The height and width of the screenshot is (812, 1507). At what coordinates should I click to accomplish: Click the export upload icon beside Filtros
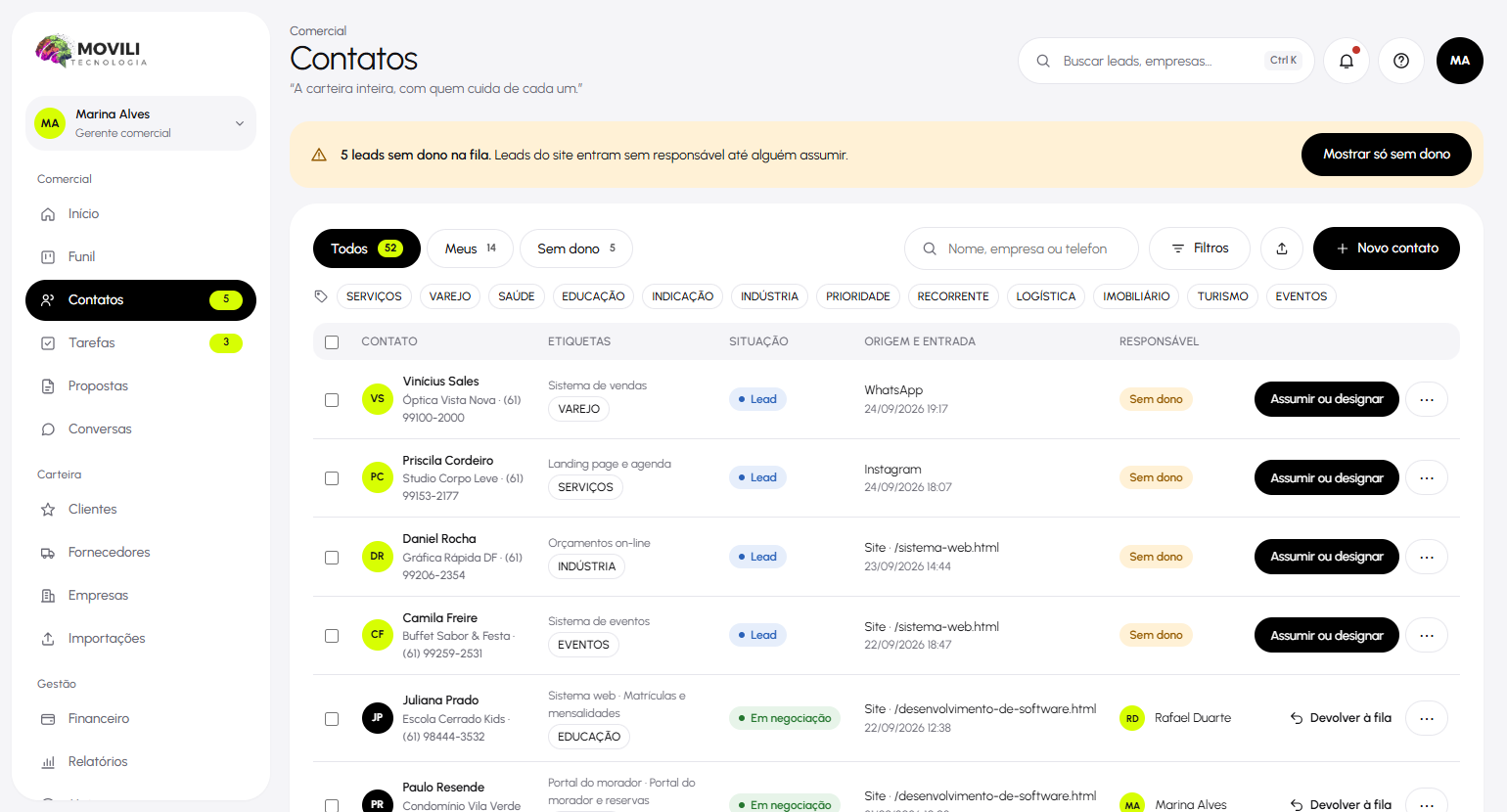[1282, 248]
